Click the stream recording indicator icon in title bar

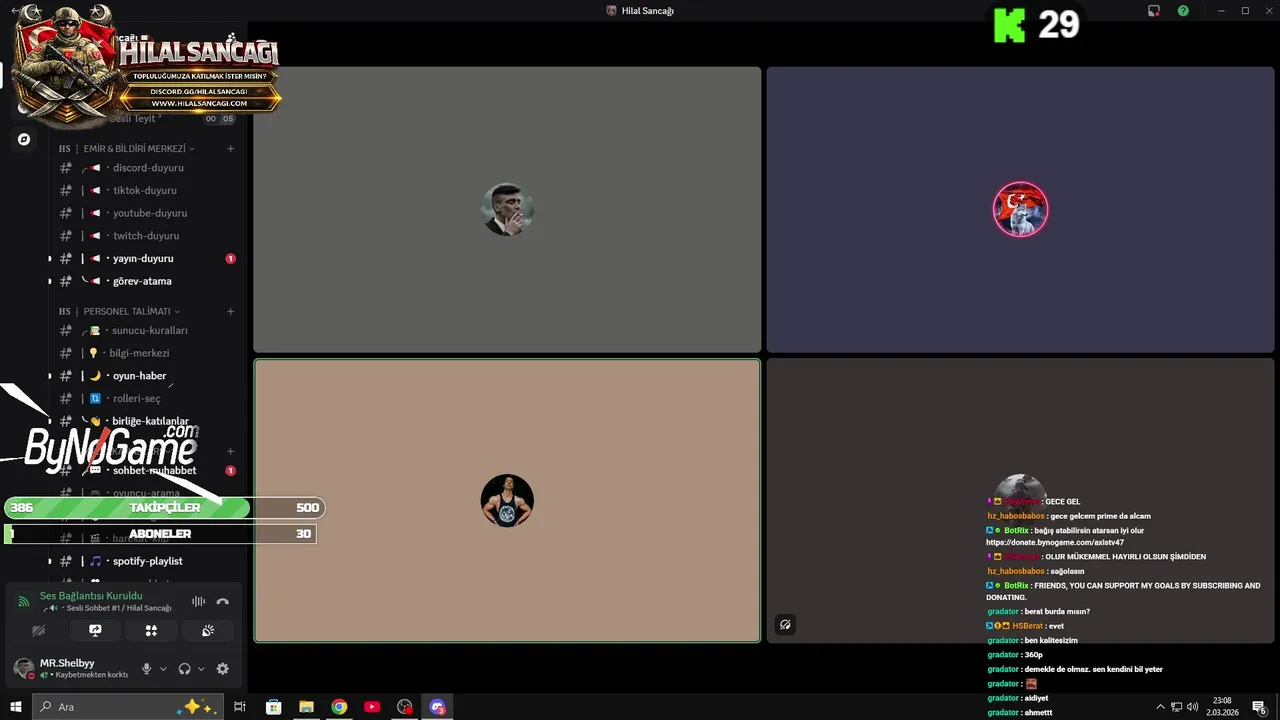pos(1153,11)
